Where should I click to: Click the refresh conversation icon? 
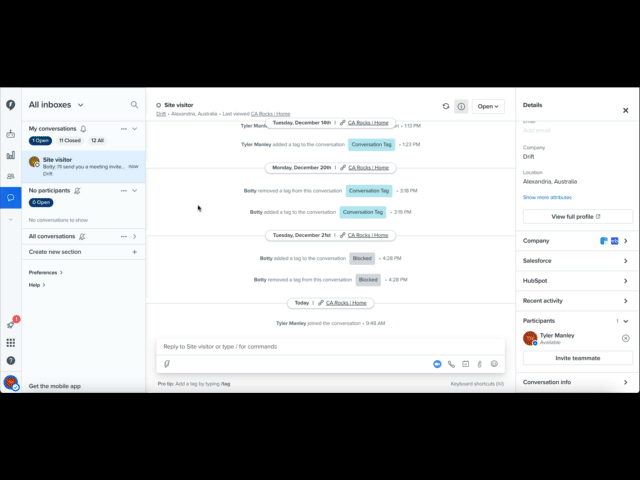(446, 106)
